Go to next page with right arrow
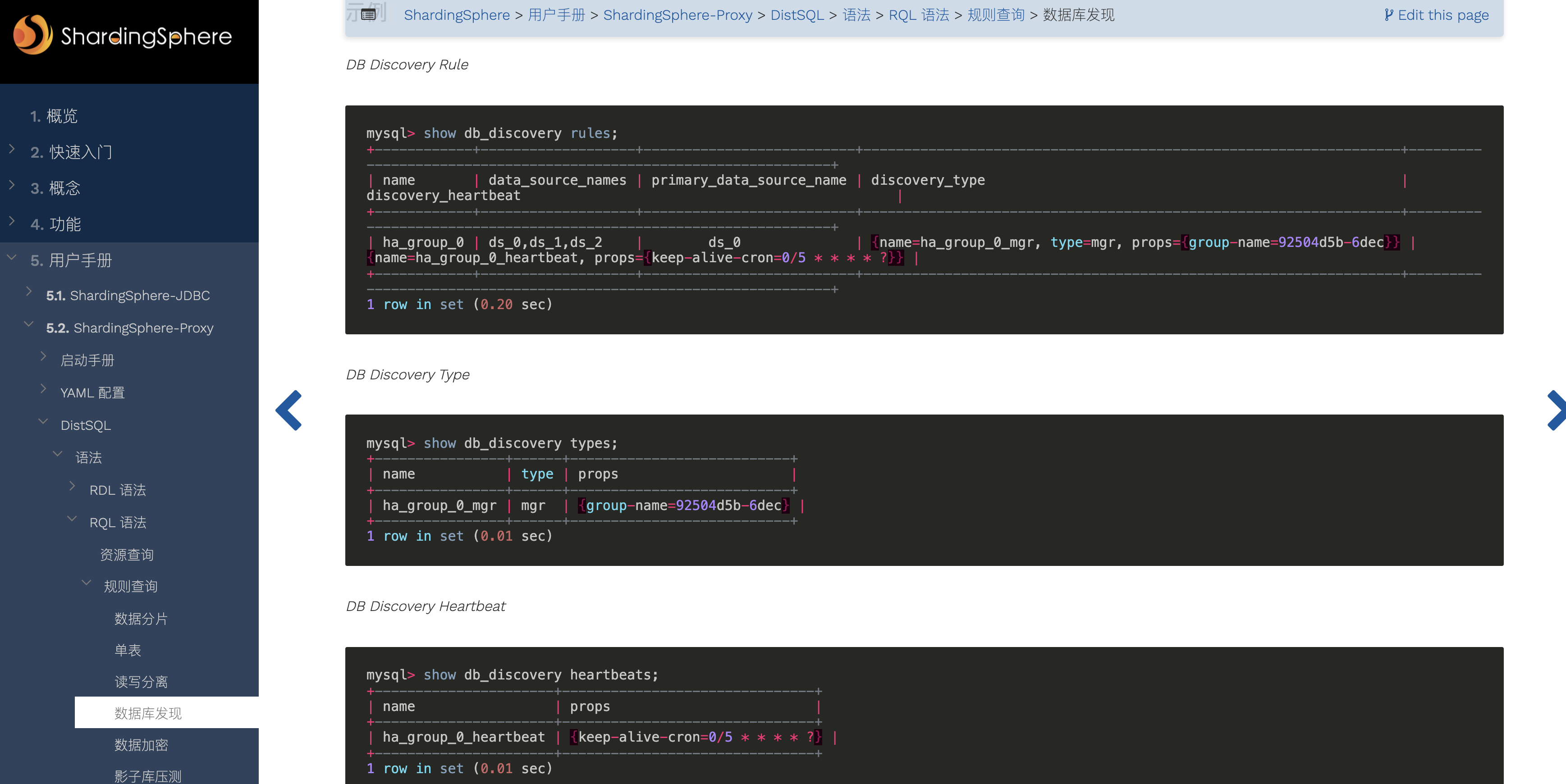 (x=1556, y=410)
